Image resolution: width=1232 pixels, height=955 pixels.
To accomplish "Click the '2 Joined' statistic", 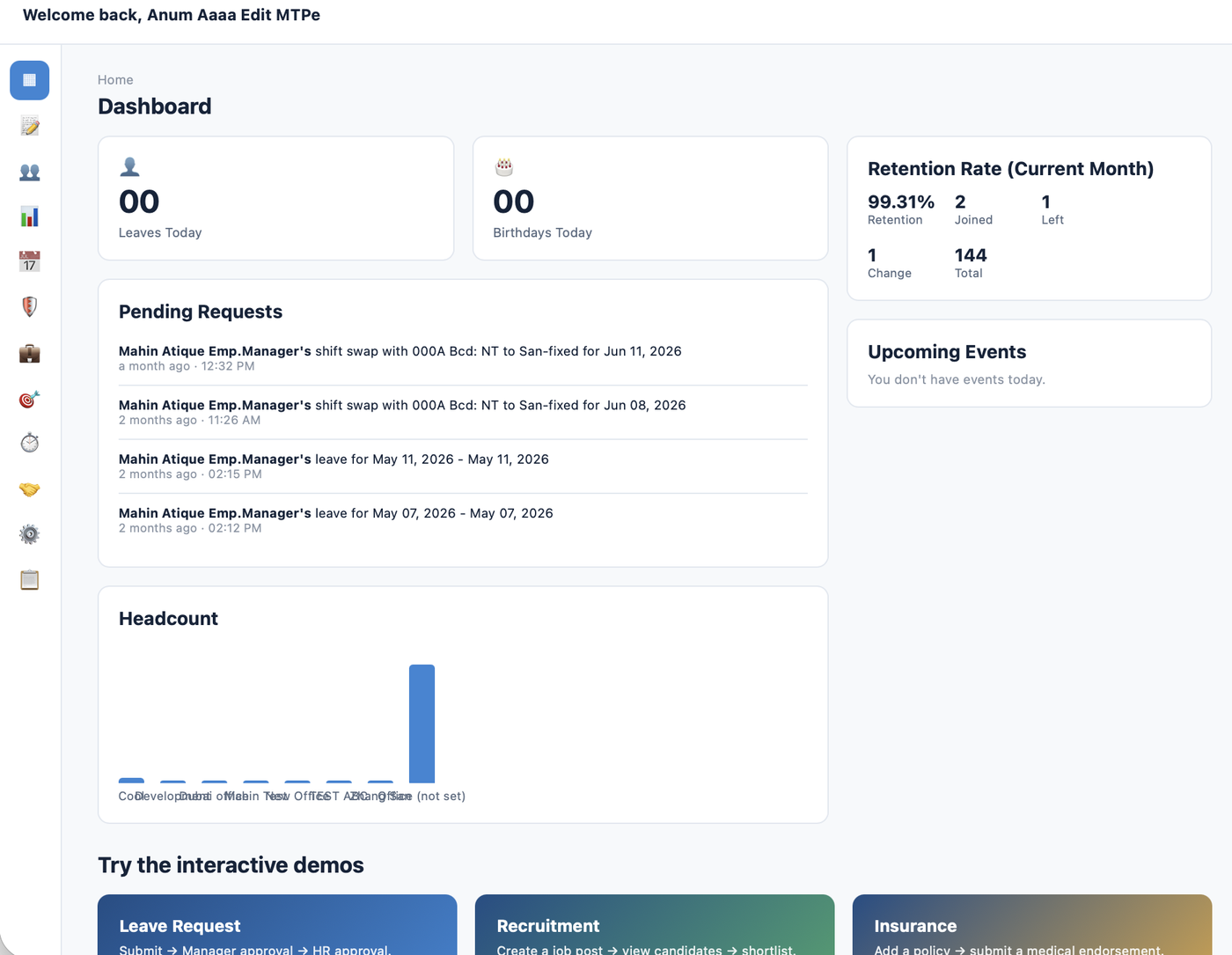I will (973, 209).
